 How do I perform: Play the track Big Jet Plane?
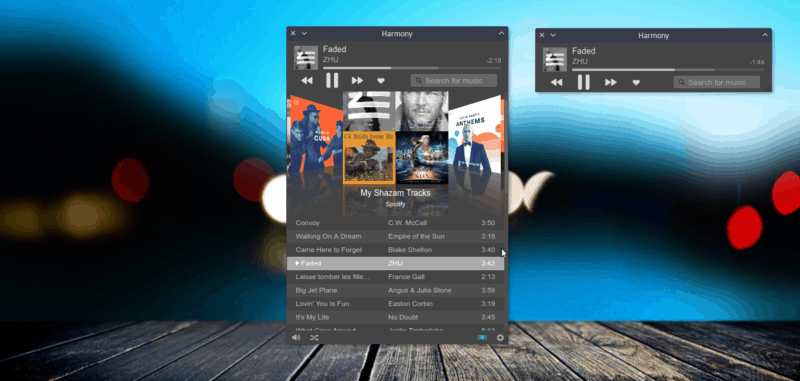316,290
